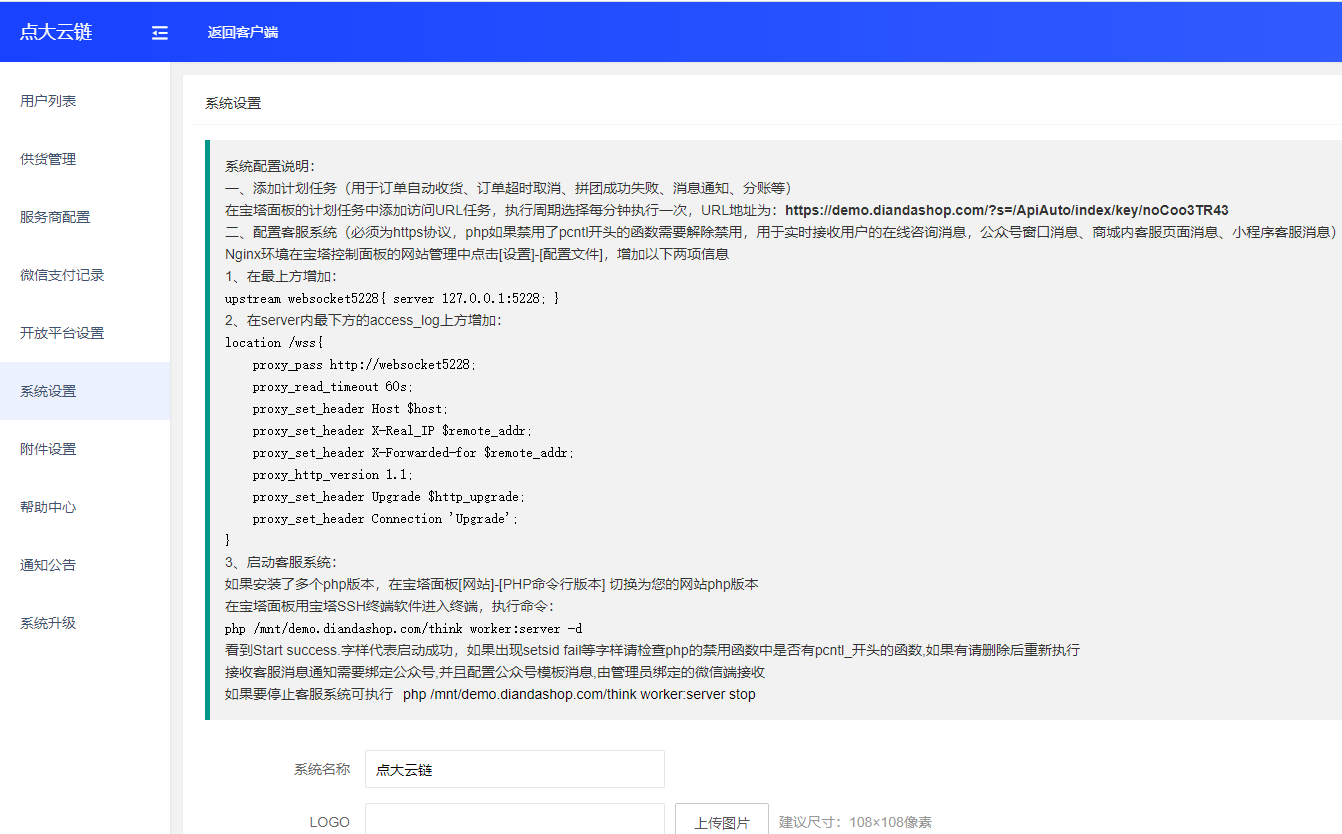
Task: Click the proxy_read_timeout 60s line
Action: click(x=332, y=386)
